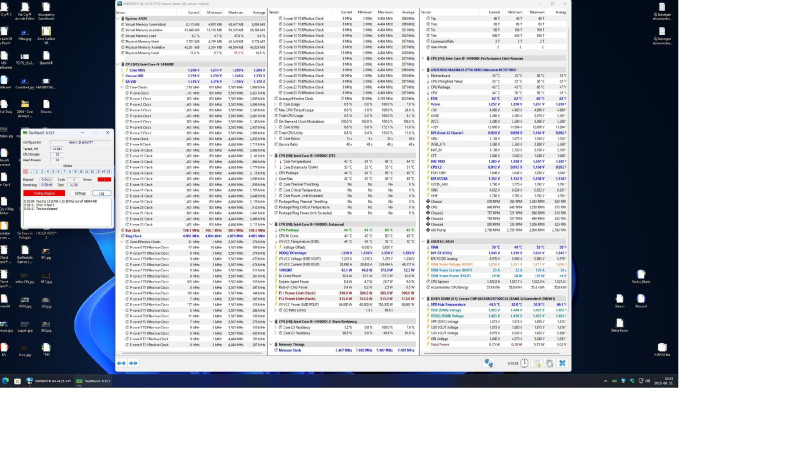Switch to the TestMem5 taskbar button
Image resolution: width=800 pixels, height=457 pixels.
(x=93, y=381)
